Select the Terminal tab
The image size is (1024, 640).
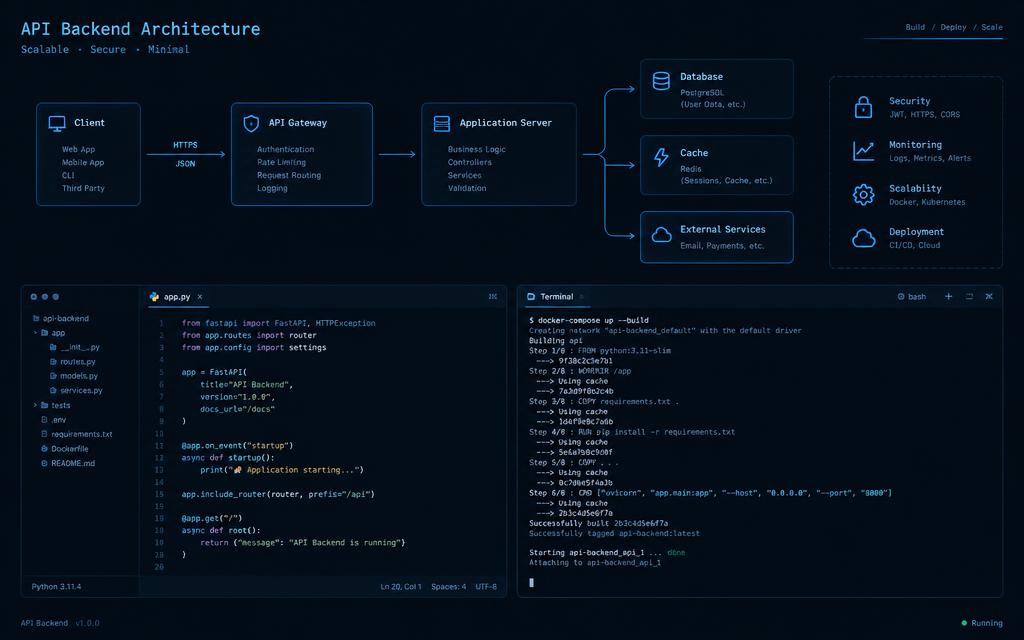point(556,296)
